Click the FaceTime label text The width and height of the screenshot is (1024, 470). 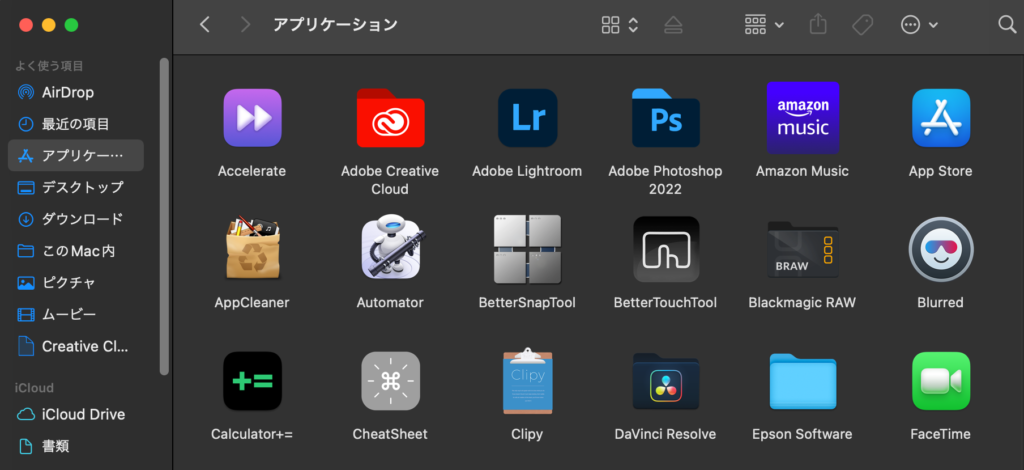(x=941, y=434)
